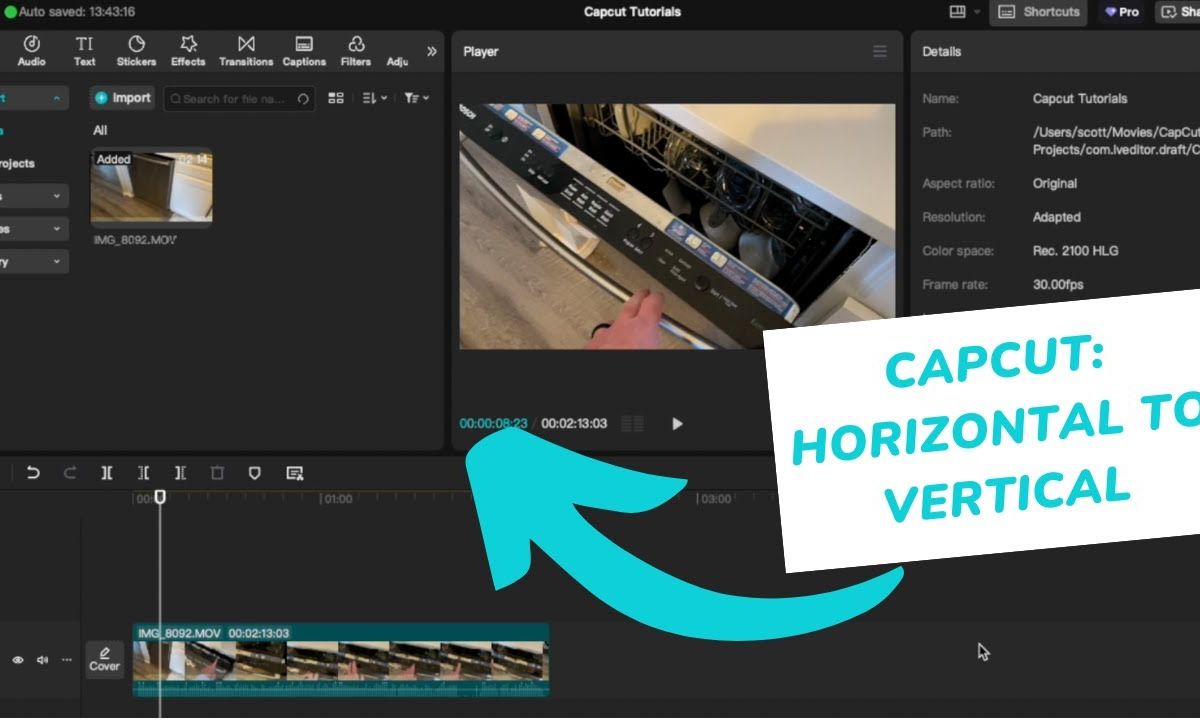This screenshot has height=720, width=1200.
Task: Click the 03:00 mark on timeline ruler
Action: coord(715,498)
